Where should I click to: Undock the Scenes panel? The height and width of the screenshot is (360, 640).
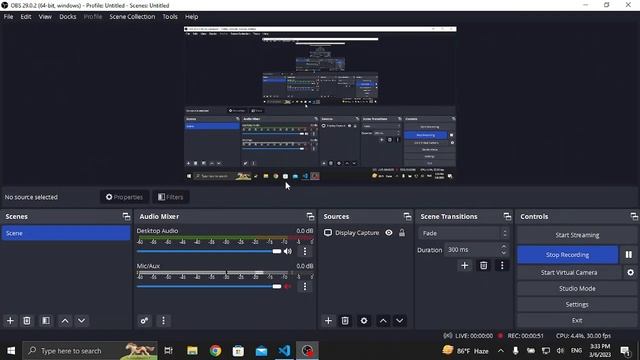pos(126,217)
